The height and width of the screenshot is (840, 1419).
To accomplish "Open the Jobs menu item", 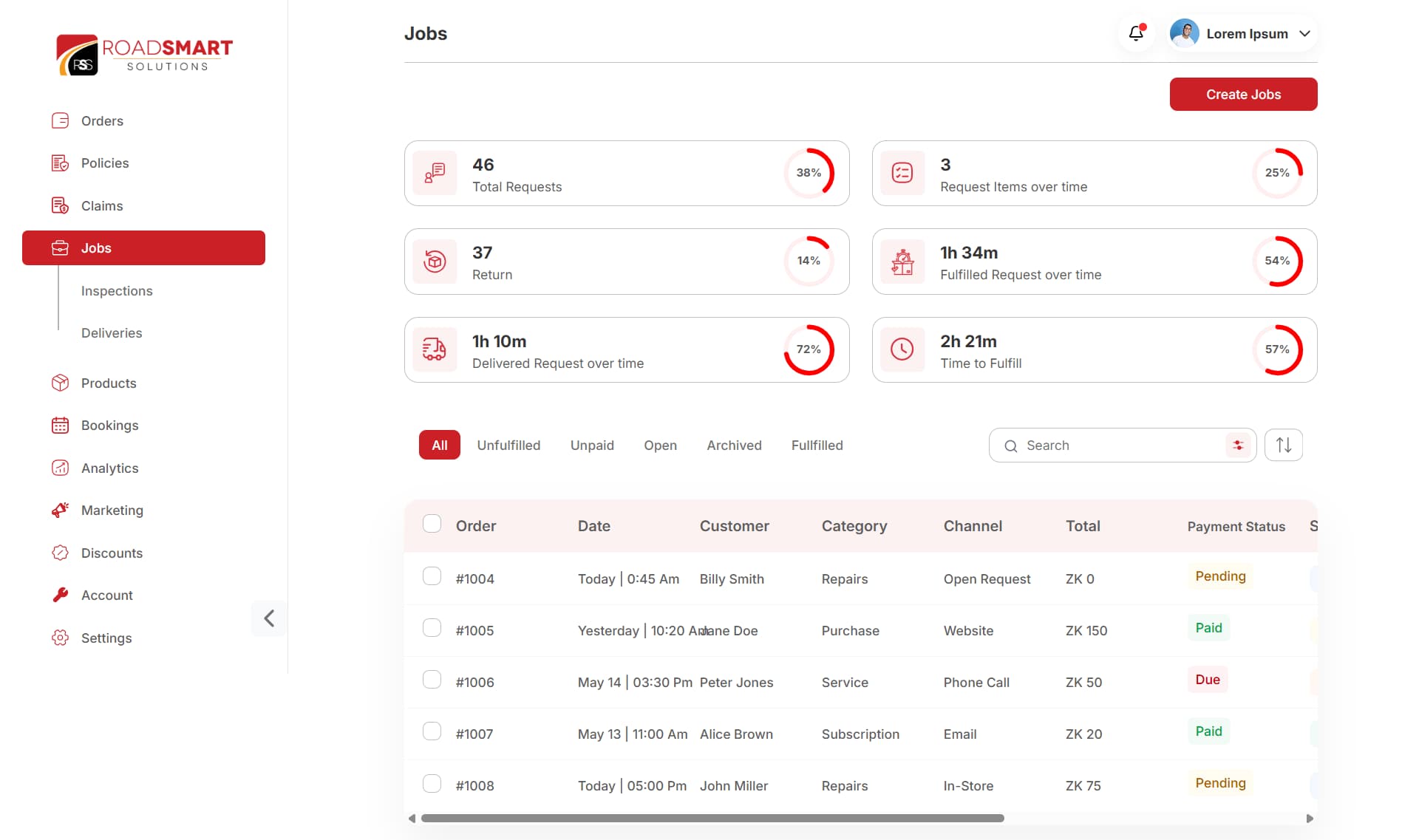I will [x=143, y=248].
